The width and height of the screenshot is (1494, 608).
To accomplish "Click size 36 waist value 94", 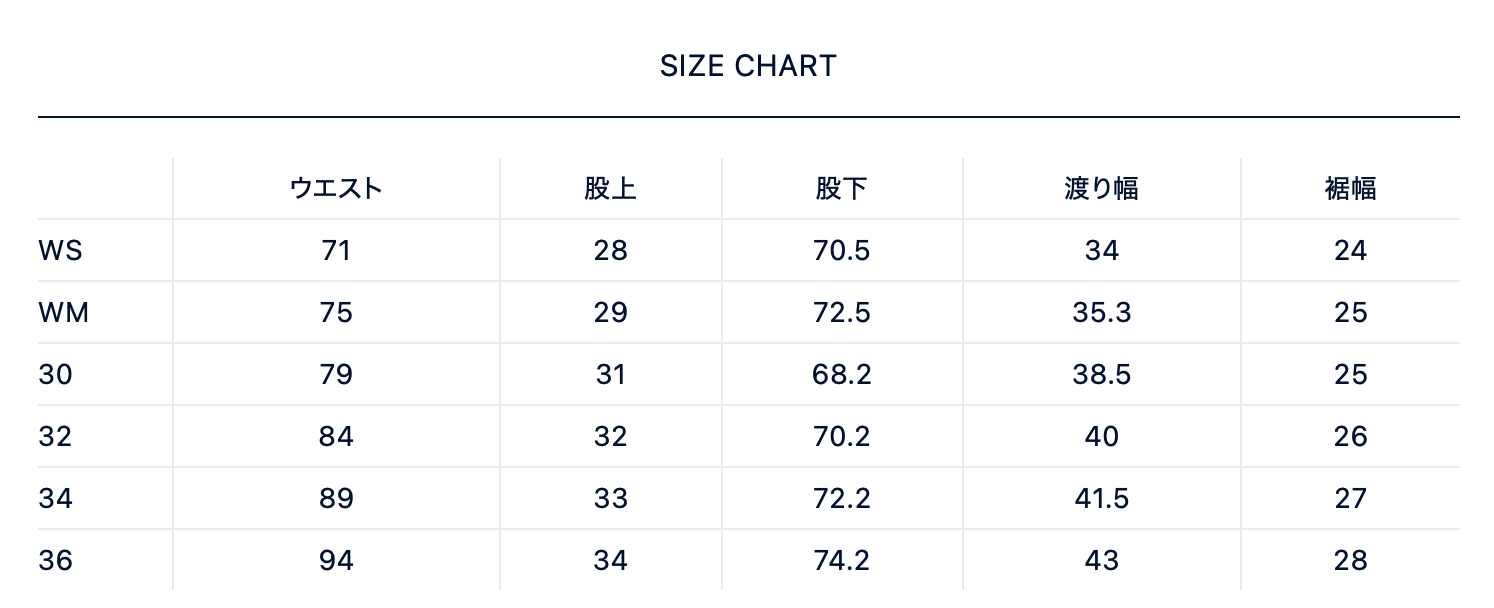I will click(x=336, y=560).
